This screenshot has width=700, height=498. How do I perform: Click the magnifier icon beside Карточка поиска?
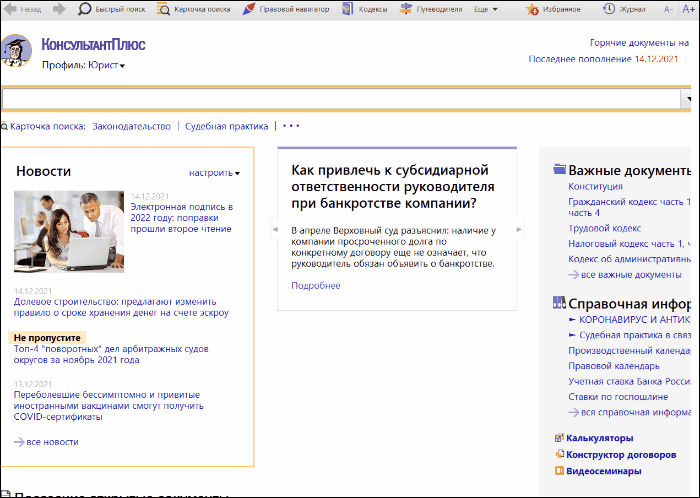point(4,127)
